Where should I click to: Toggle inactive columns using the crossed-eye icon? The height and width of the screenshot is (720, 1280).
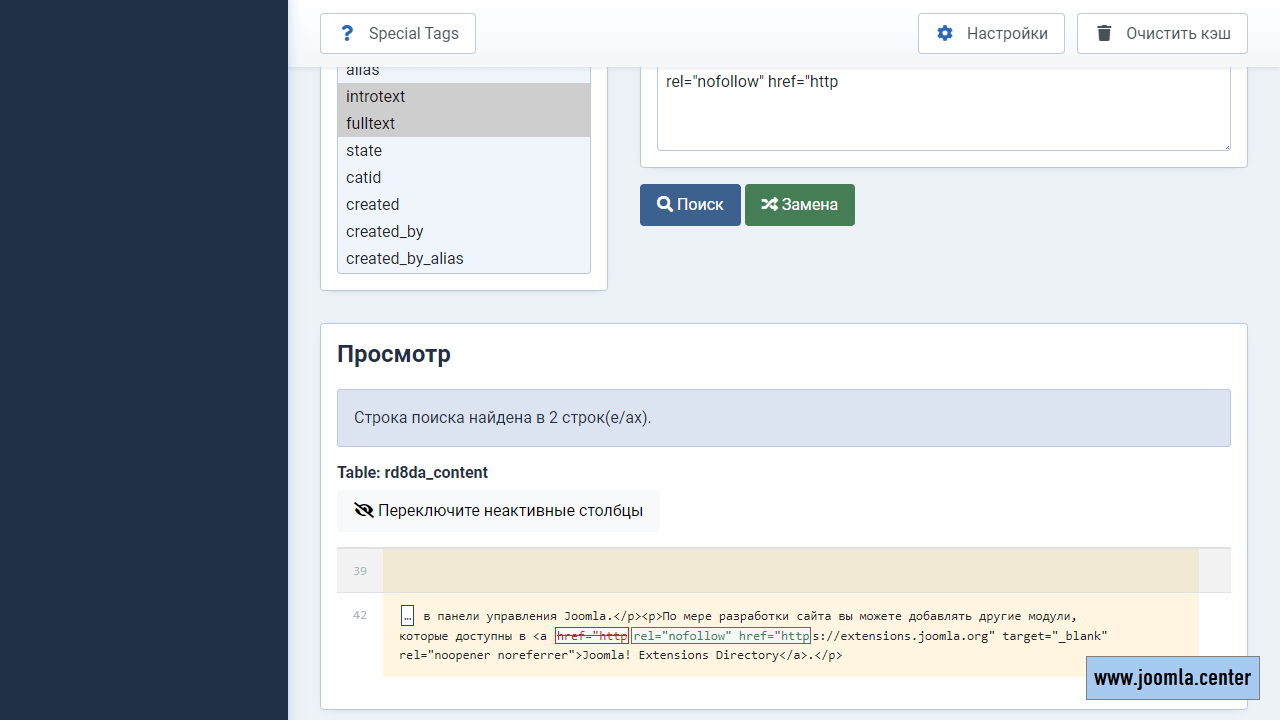point(364,510)
